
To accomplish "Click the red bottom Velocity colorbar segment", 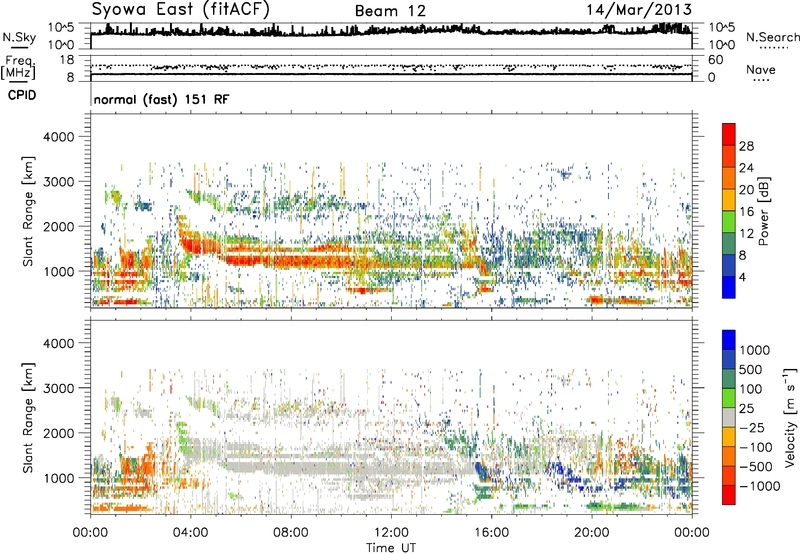I will pyautogui.click(x=729, y=495).
